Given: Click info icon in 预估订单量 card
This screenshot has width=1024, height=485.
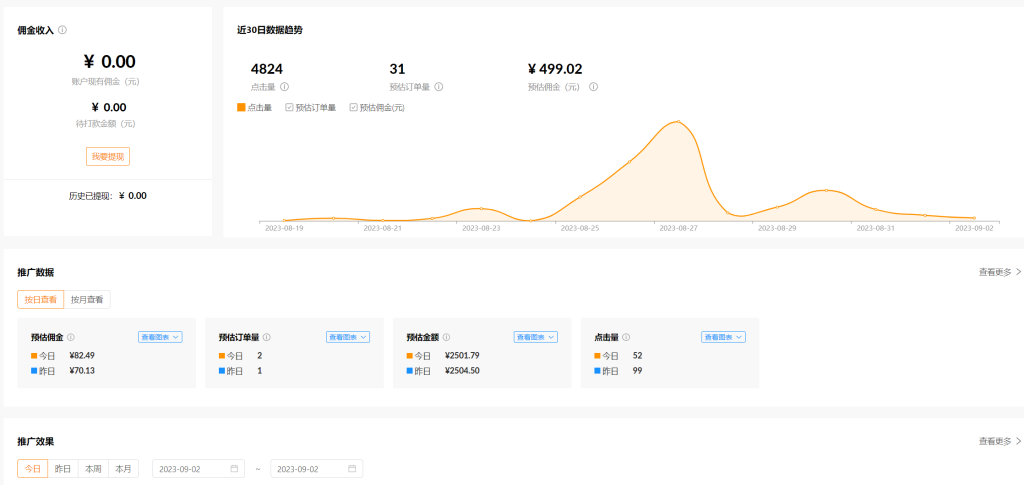Looking at the screenshot, I should click(266, 337).
